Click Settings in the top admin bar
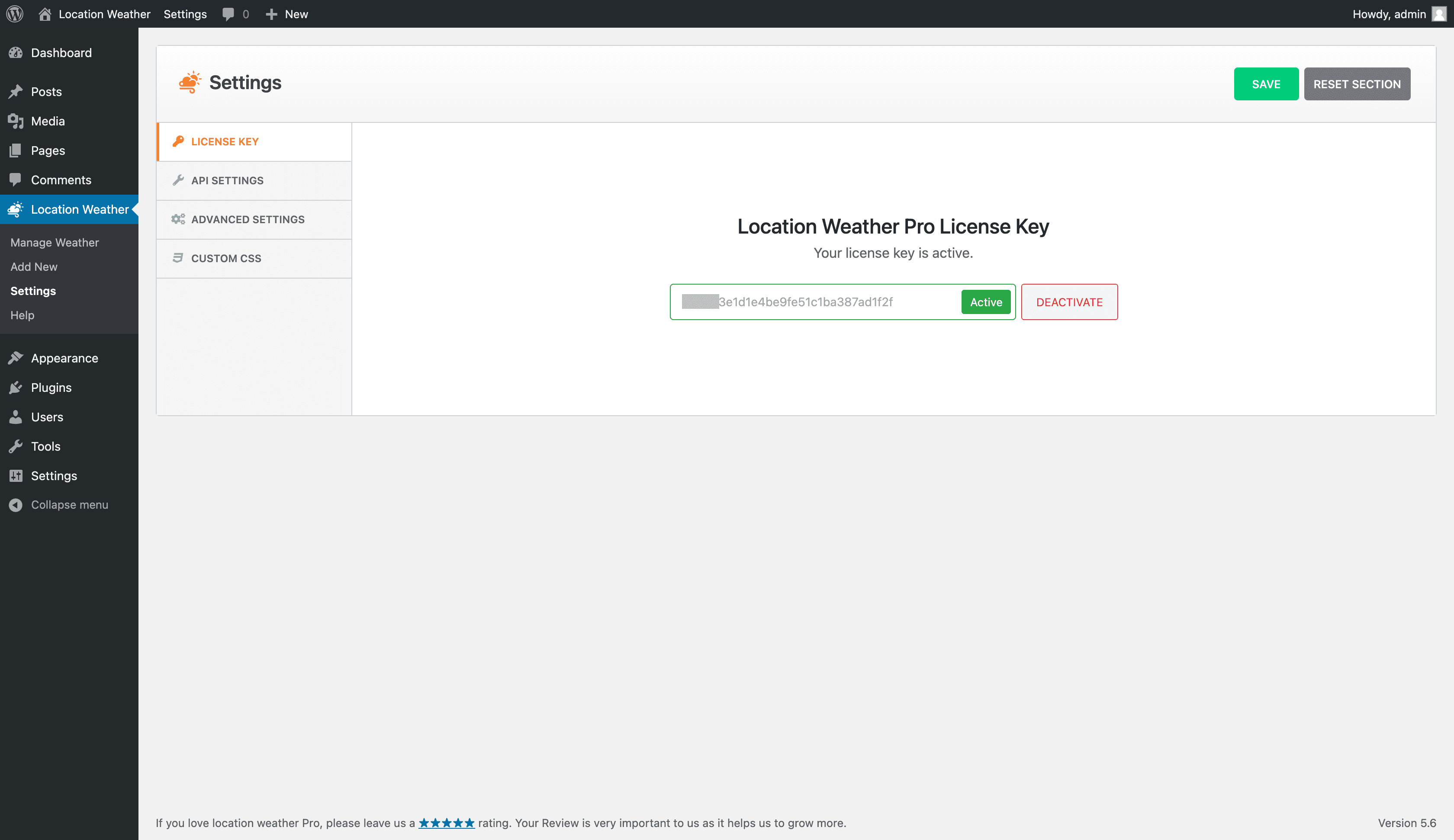 (185, 14)
